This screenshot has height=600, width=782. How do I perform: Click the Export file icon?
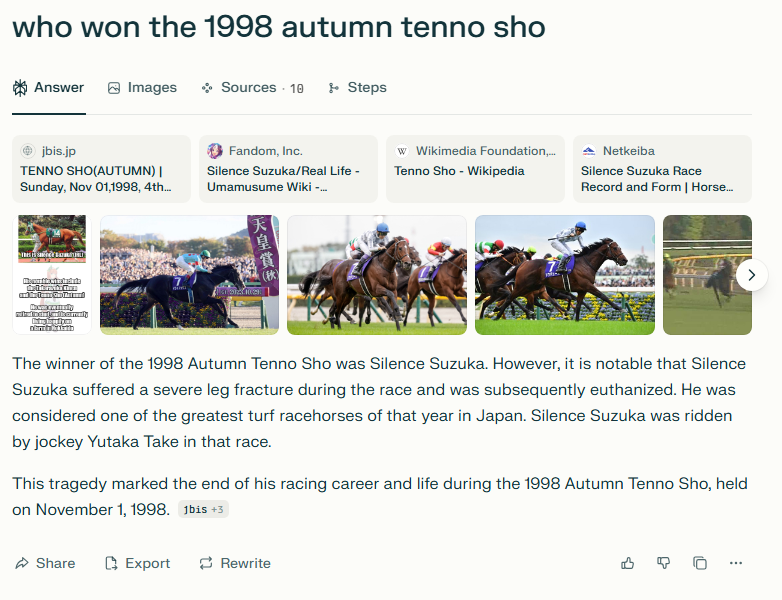pyautogui.click(x=112, y=563)
